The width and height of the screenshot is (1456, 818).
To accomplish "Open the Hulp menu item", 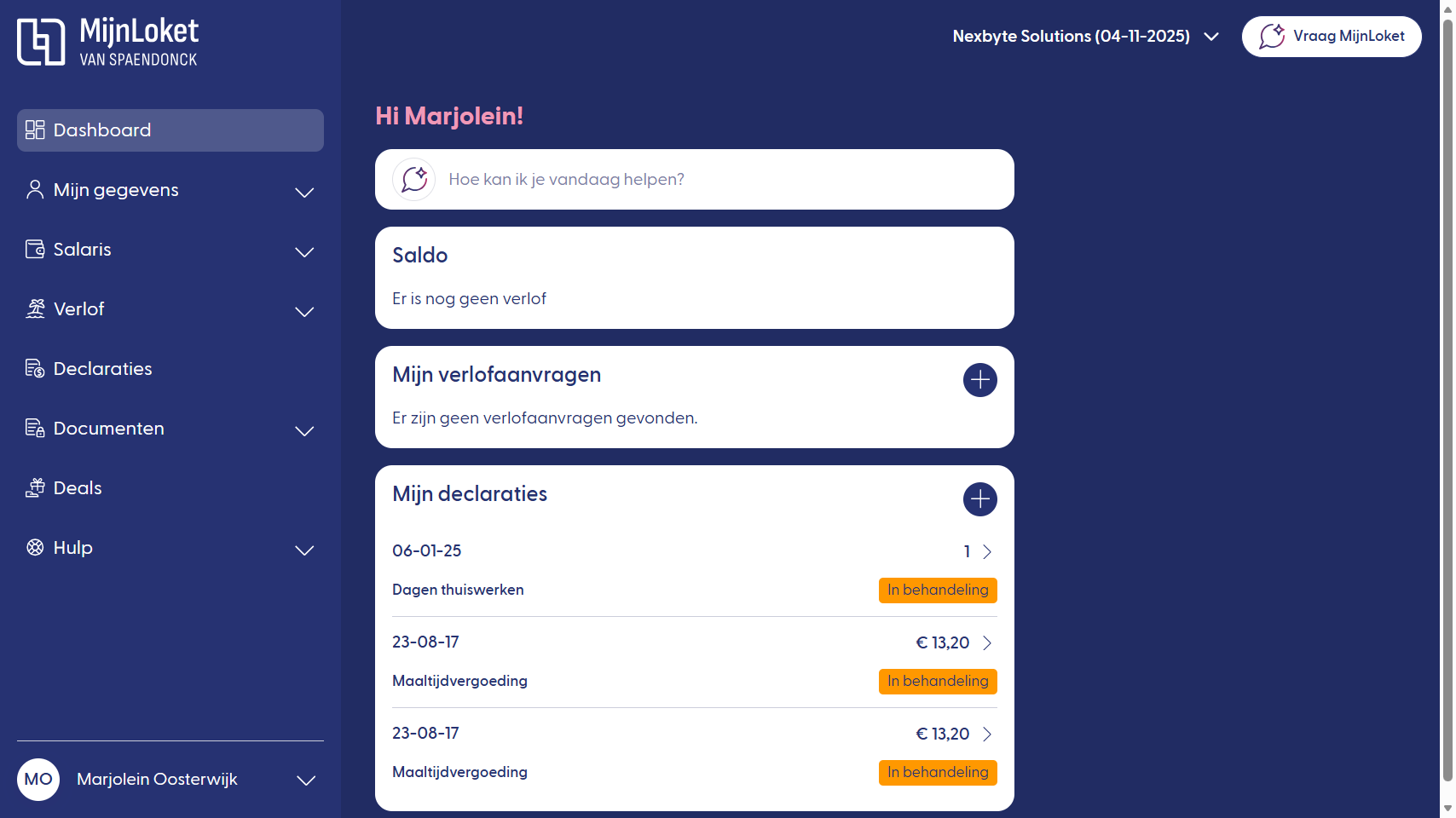I will [x=73, y=548].
